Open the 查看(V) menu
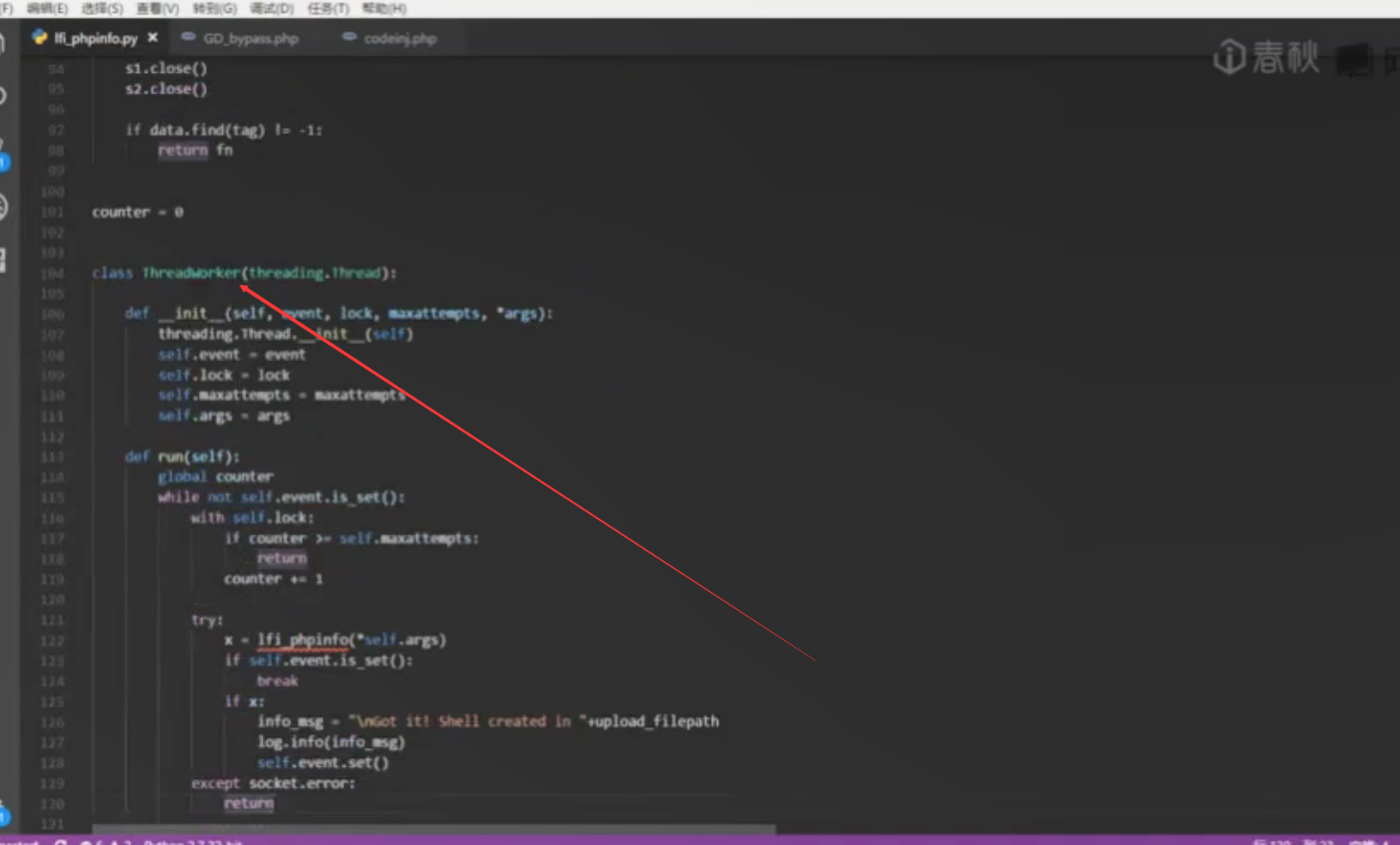The image size is (1400, 845). point(158,9)
